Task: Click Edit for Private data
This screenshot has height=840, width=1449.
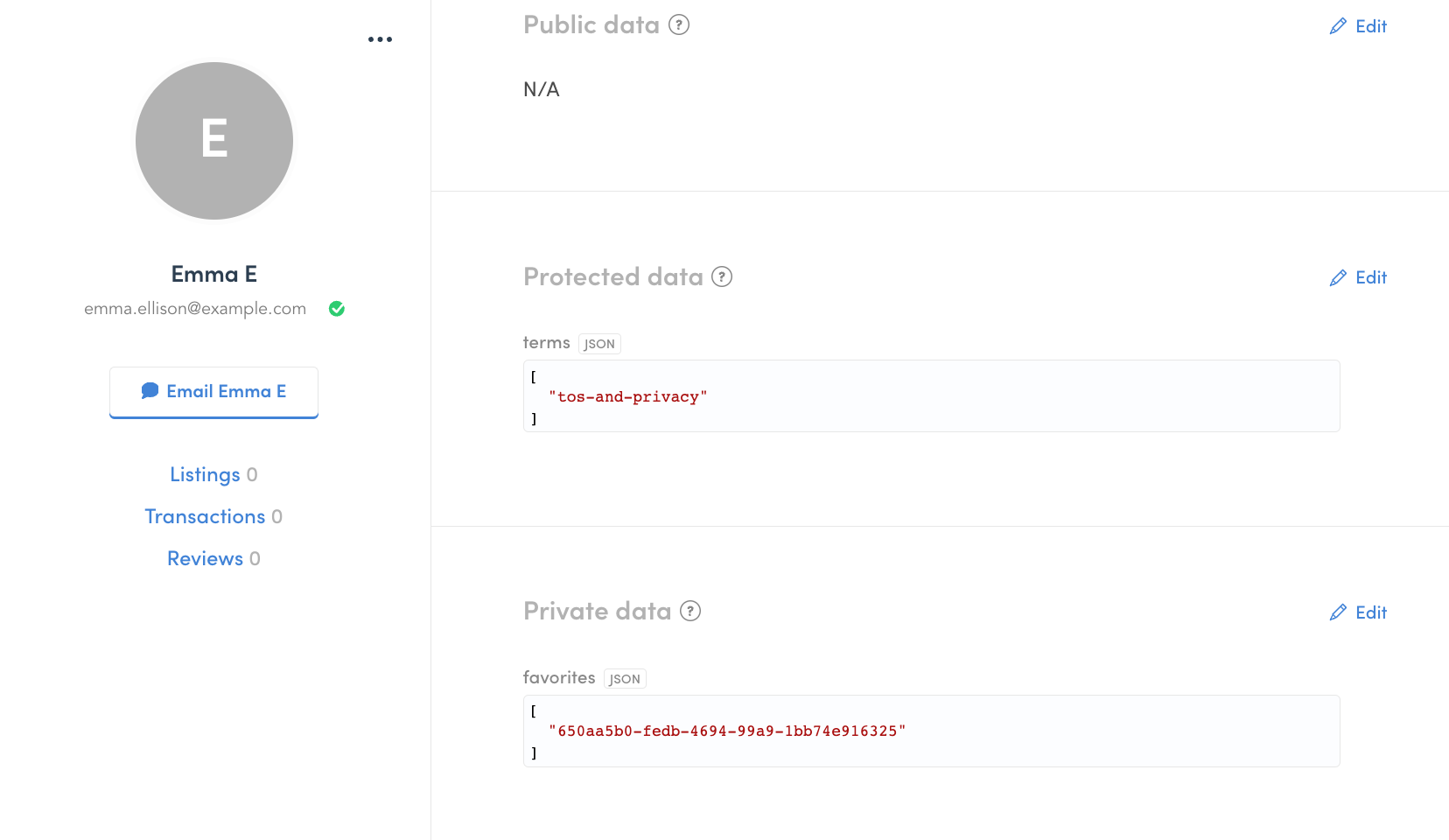Action: tap(1370, 612)
